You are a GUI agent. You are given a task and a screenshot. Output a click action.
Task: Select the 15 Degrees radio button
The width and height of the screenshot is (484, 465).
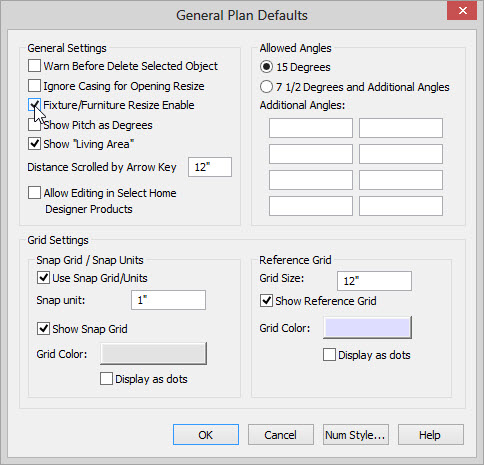click(266, 67)
